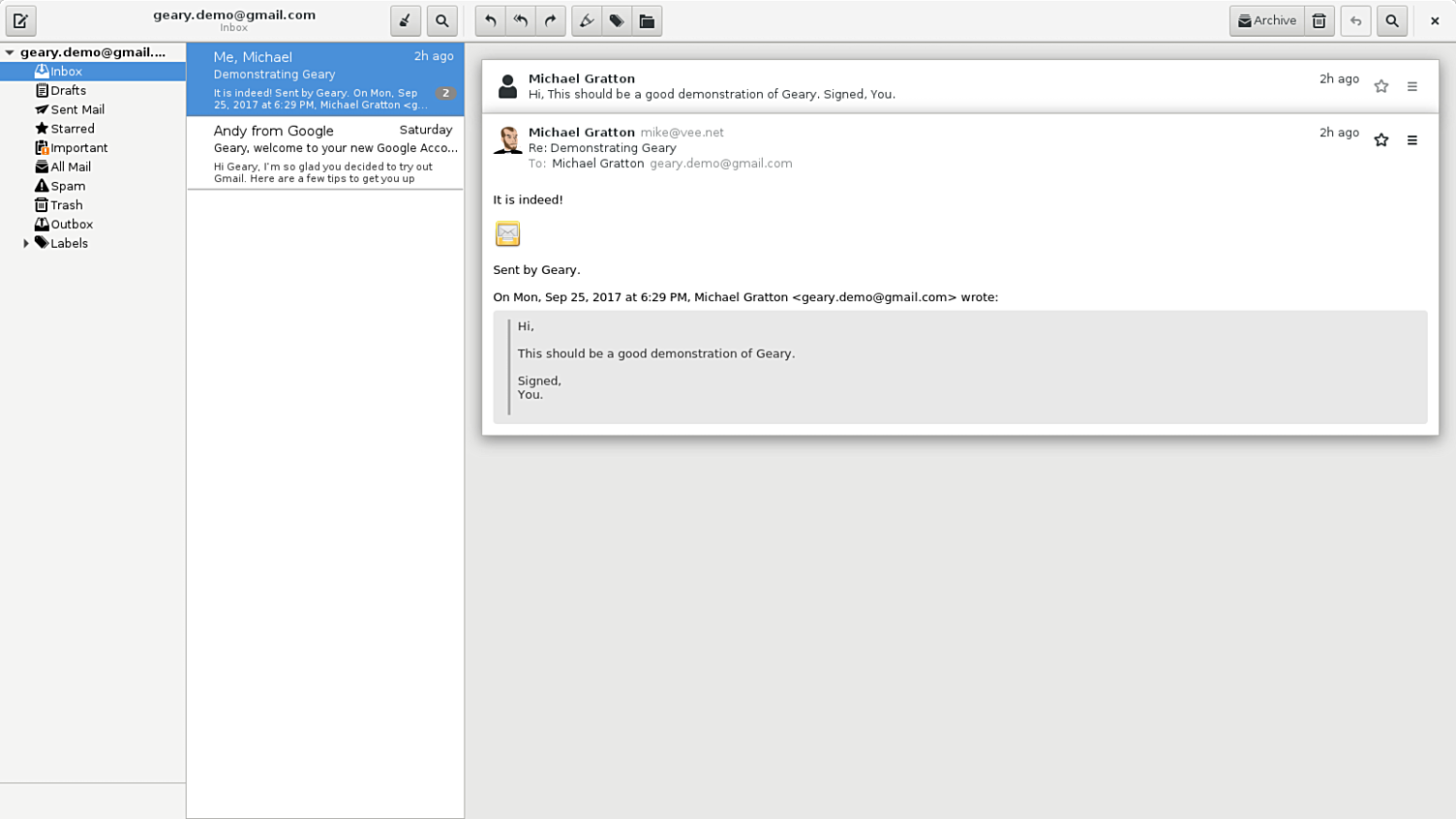Open the label conversation tag icon
This screenshot has height=819, width=1456.
point(617,21)
